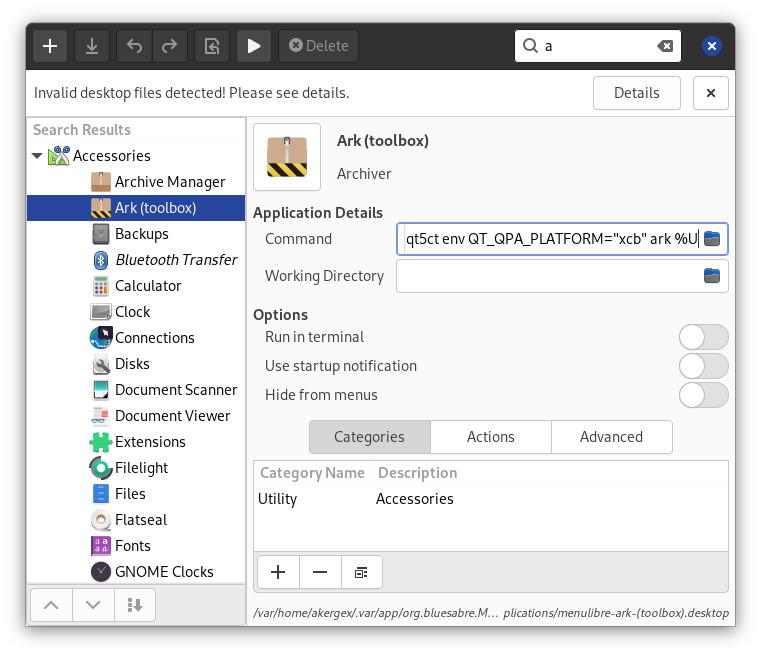Delete the selected launcher
Viewport: 761px width, 655px height.
point(318,46)
